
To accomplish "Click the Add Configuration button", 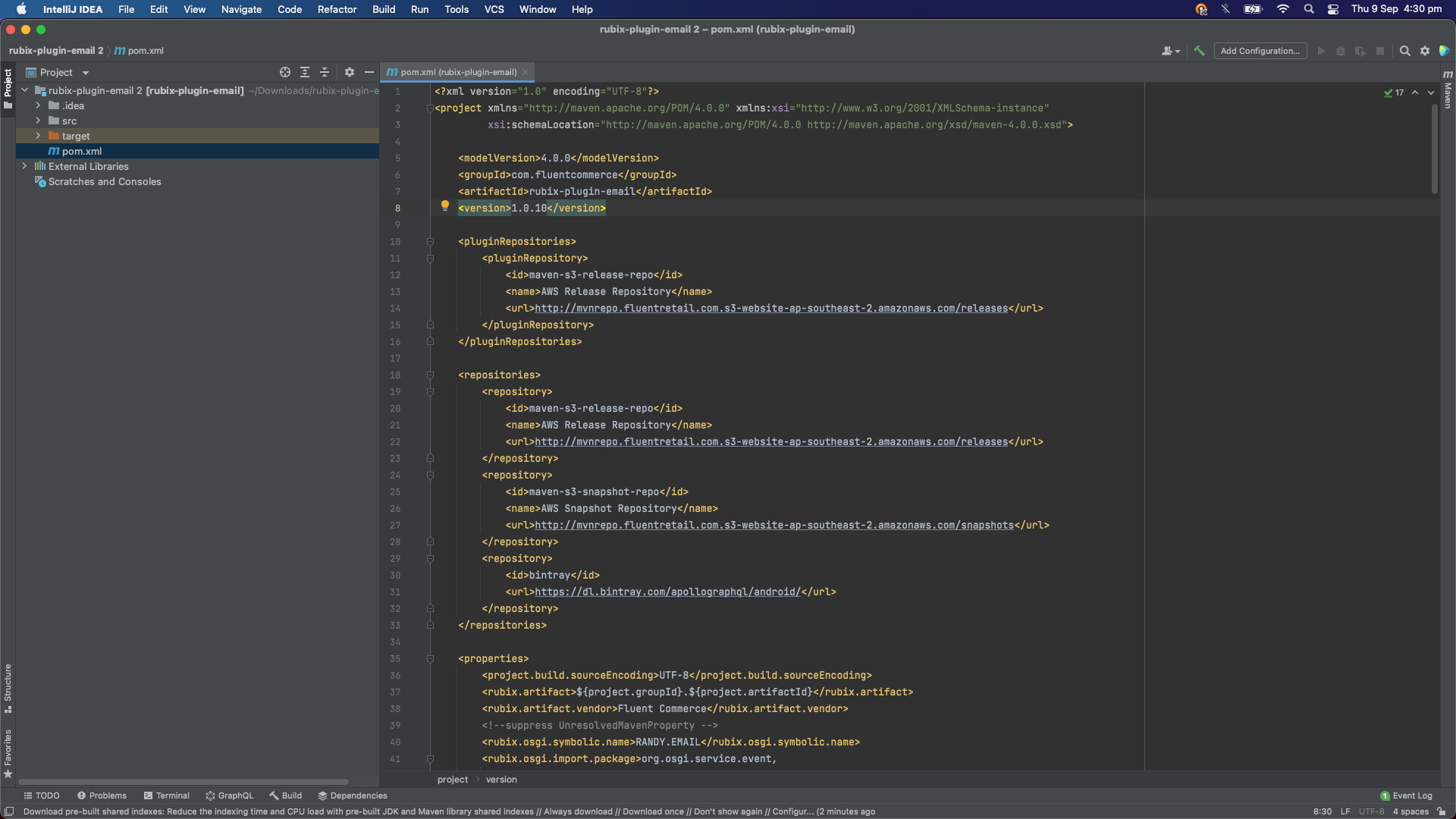I will [1260, 51].
